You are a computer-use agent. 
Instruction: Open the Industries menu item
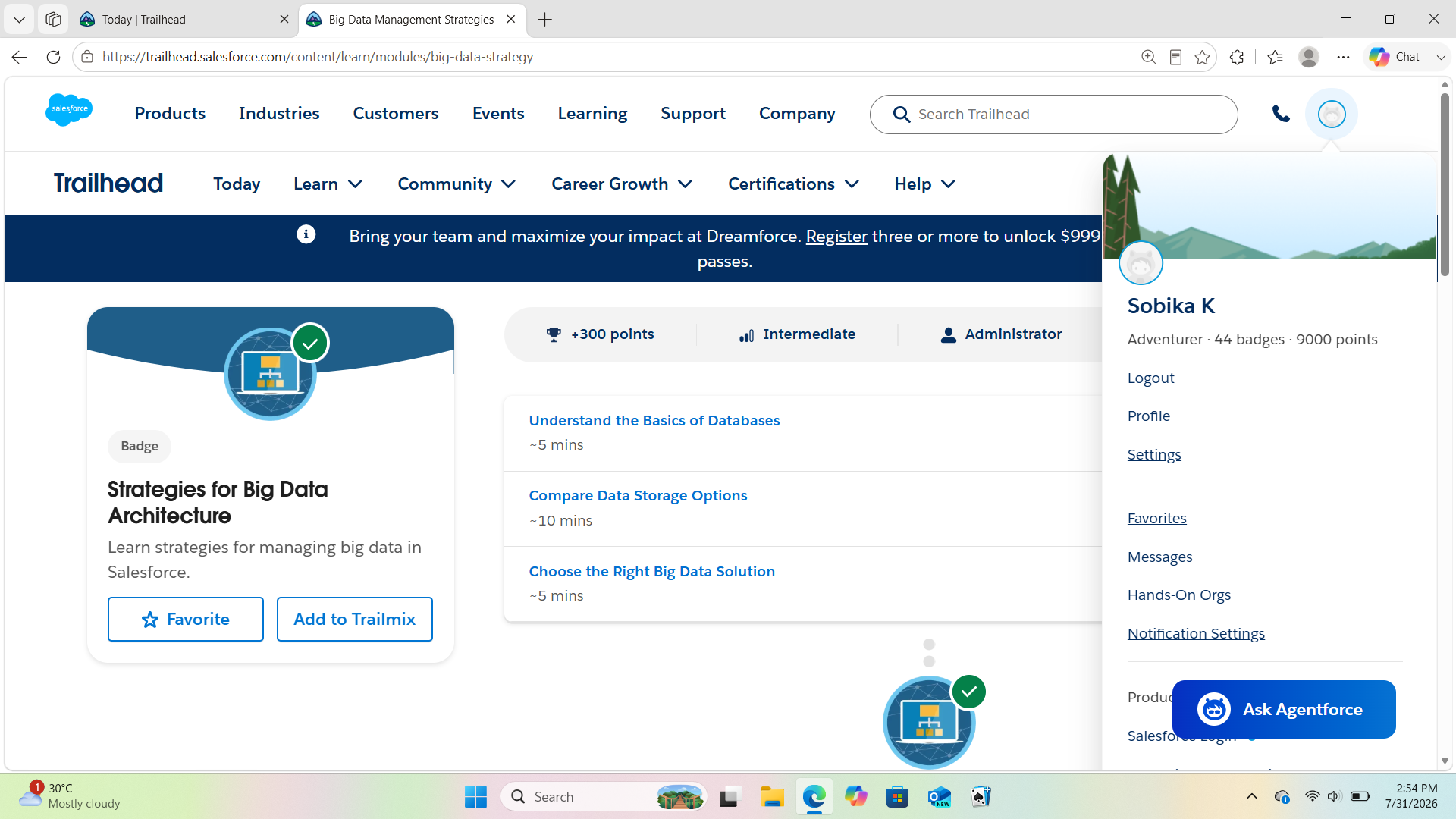pos(279,113)
